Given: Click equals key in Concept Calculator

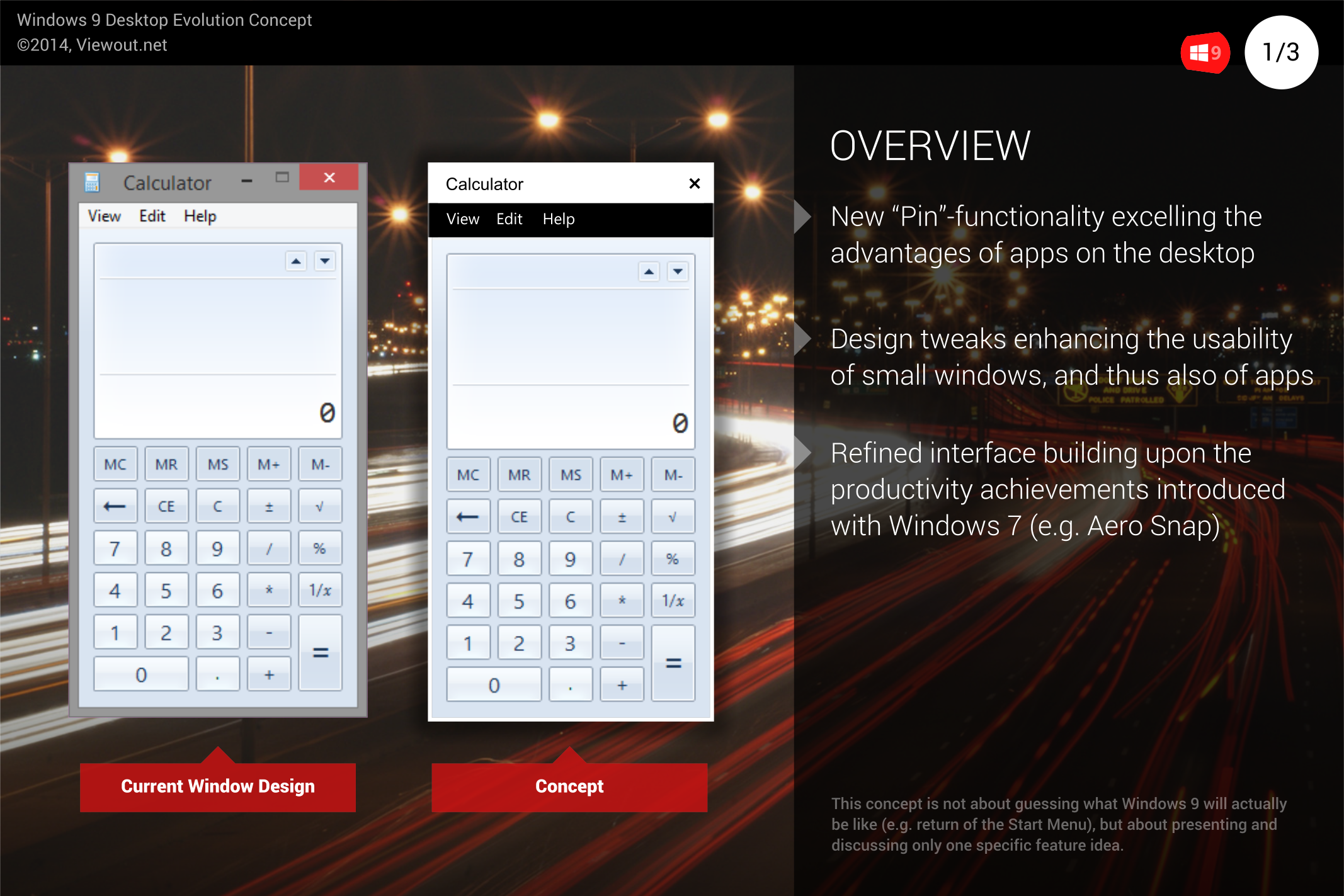Looking at the screenshot, I should click(x=673, y=664).
